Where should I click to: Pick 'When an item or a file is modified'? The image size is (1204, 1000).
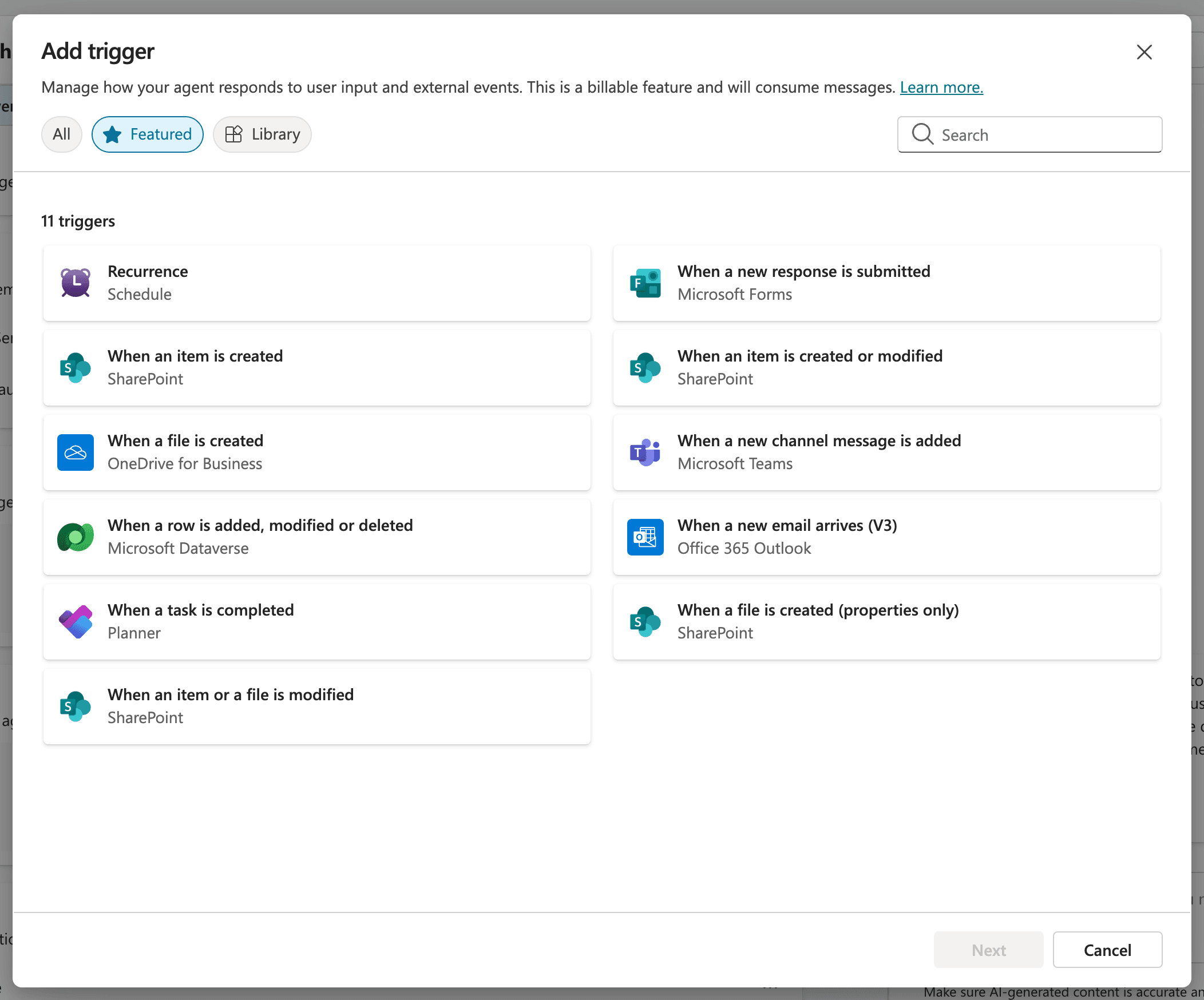coord(316,706)
